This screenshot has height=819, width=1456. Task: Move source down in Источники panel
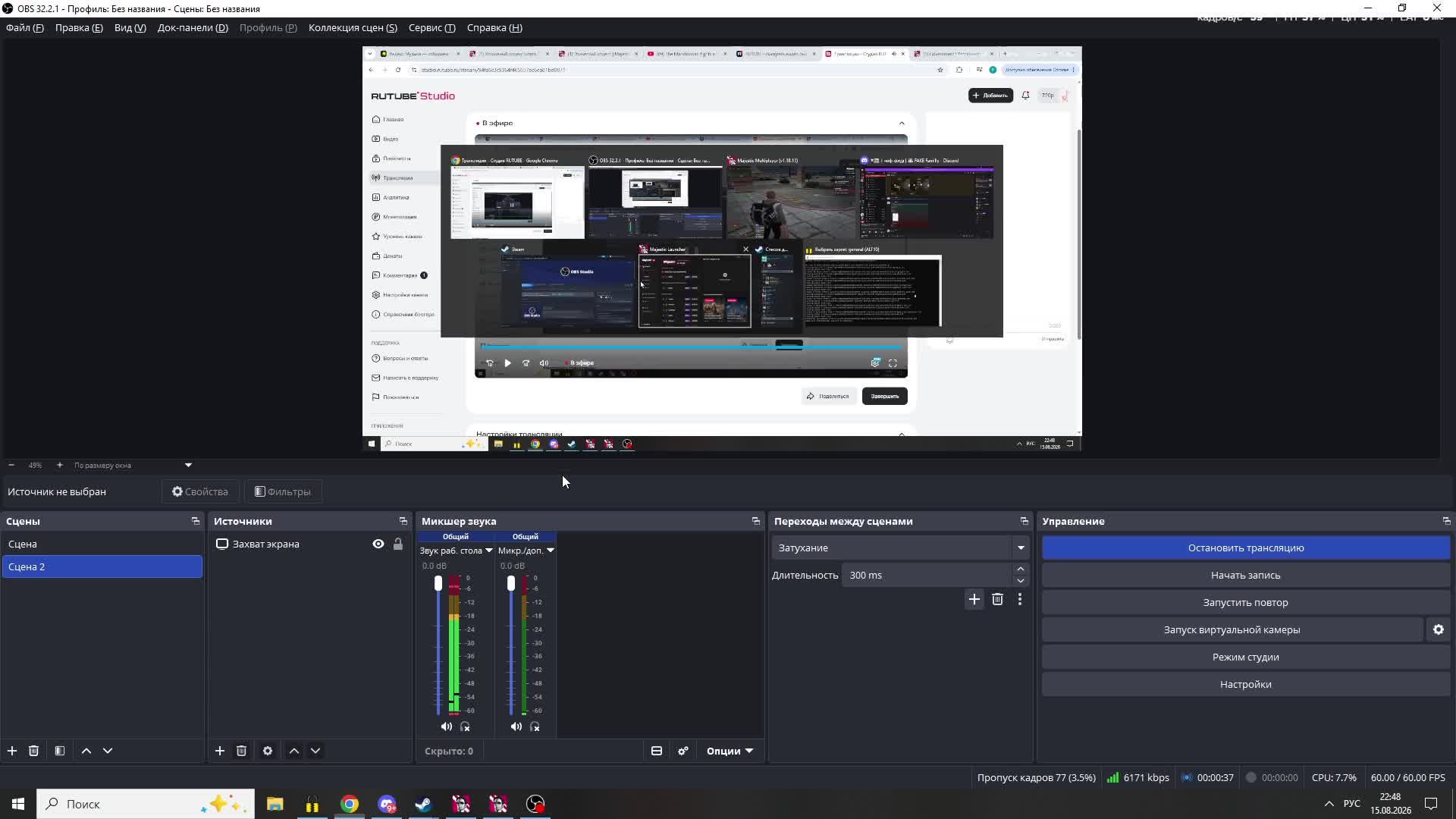tap(315, 751)
